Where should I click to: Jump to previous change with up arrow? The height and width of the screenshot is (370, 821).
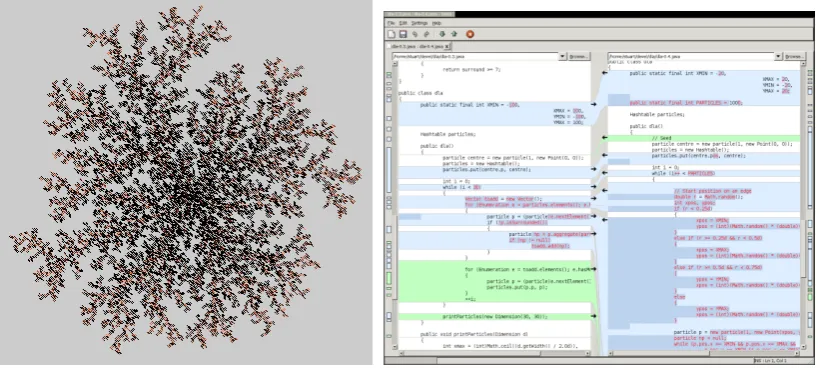(454, 34)
